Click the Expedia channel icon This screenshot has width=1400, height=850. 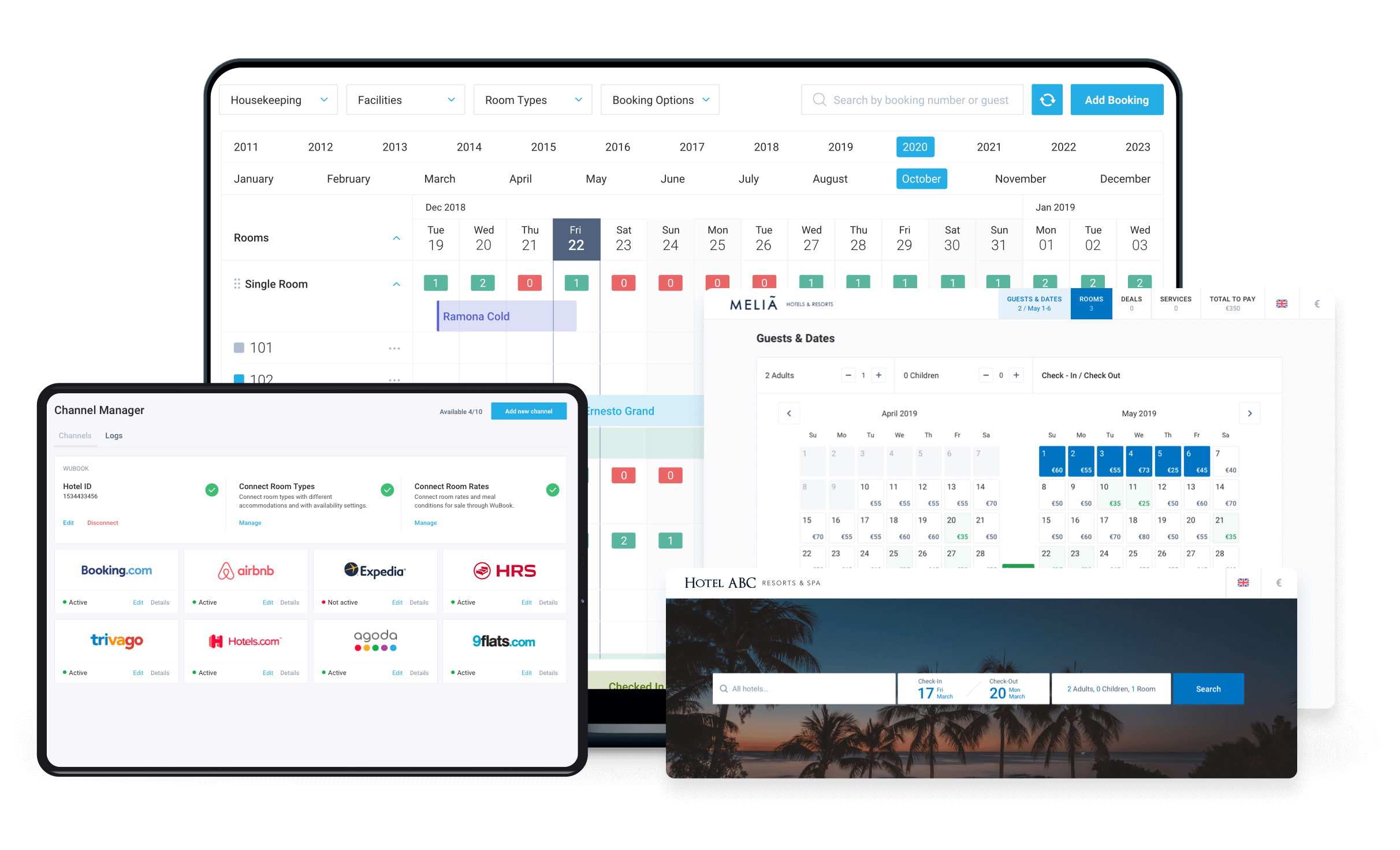374,570
